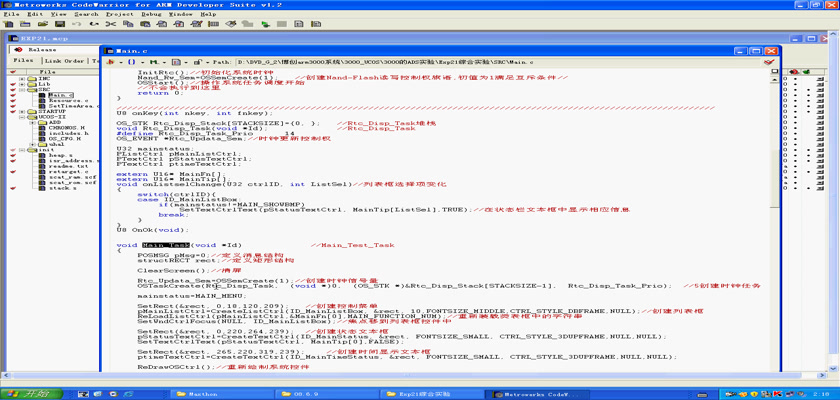Viewport: 840px width, 400px height.
Task: Open the Debug menu
Action: (151, 14)
